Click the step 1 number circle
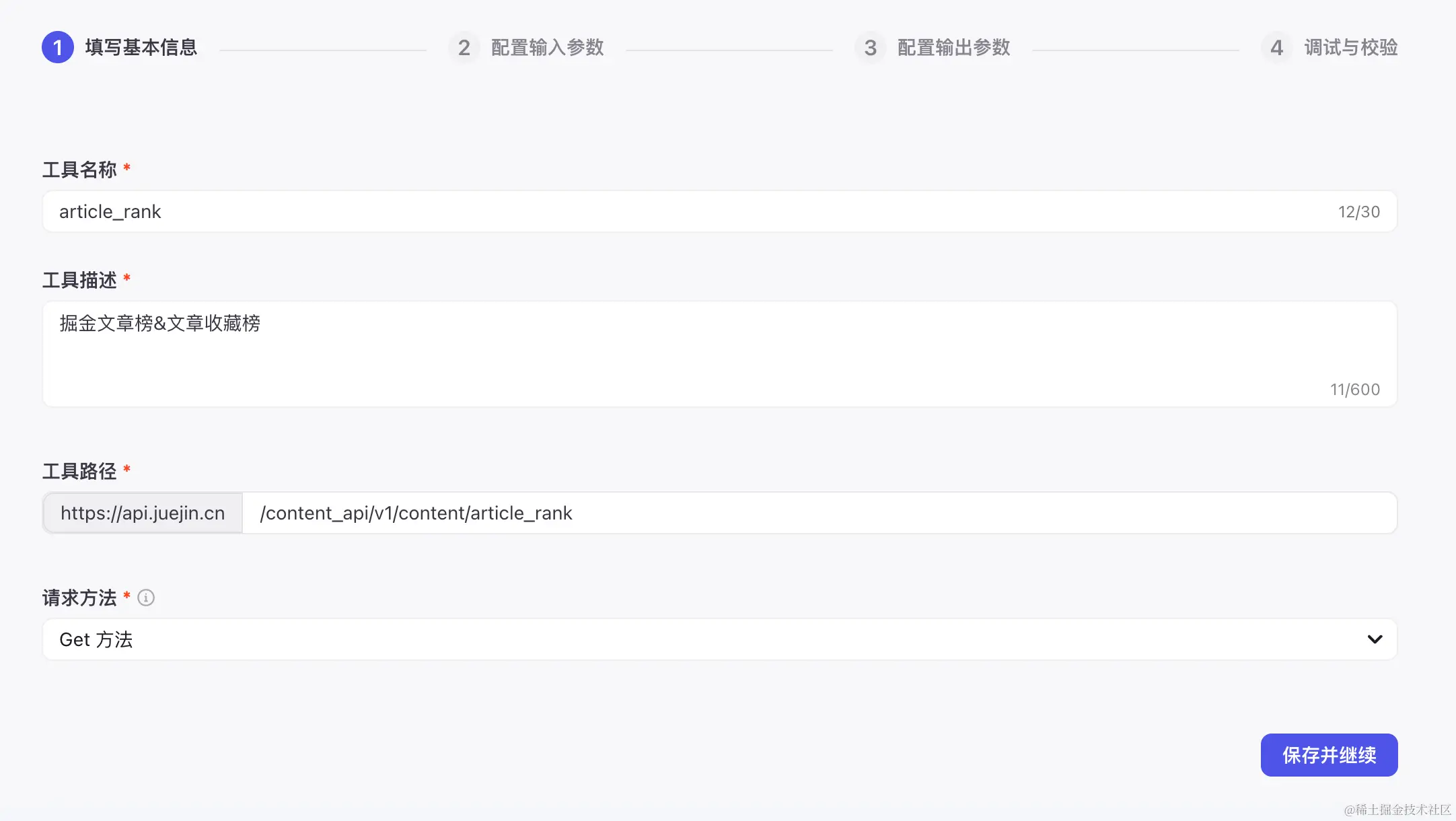The height and width of the screenshot is (821, 1456). click(x=58, y=47)
